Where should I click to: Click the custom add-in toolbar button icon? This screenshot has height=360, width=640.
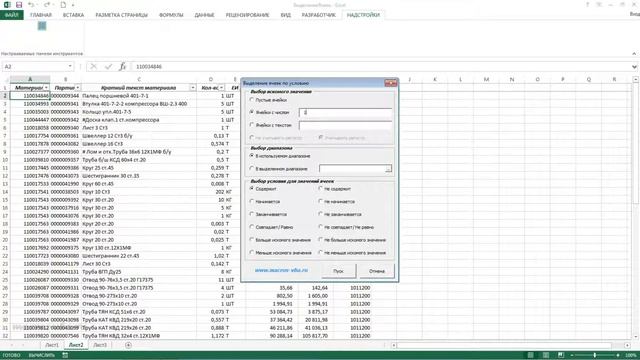[42, 26]
